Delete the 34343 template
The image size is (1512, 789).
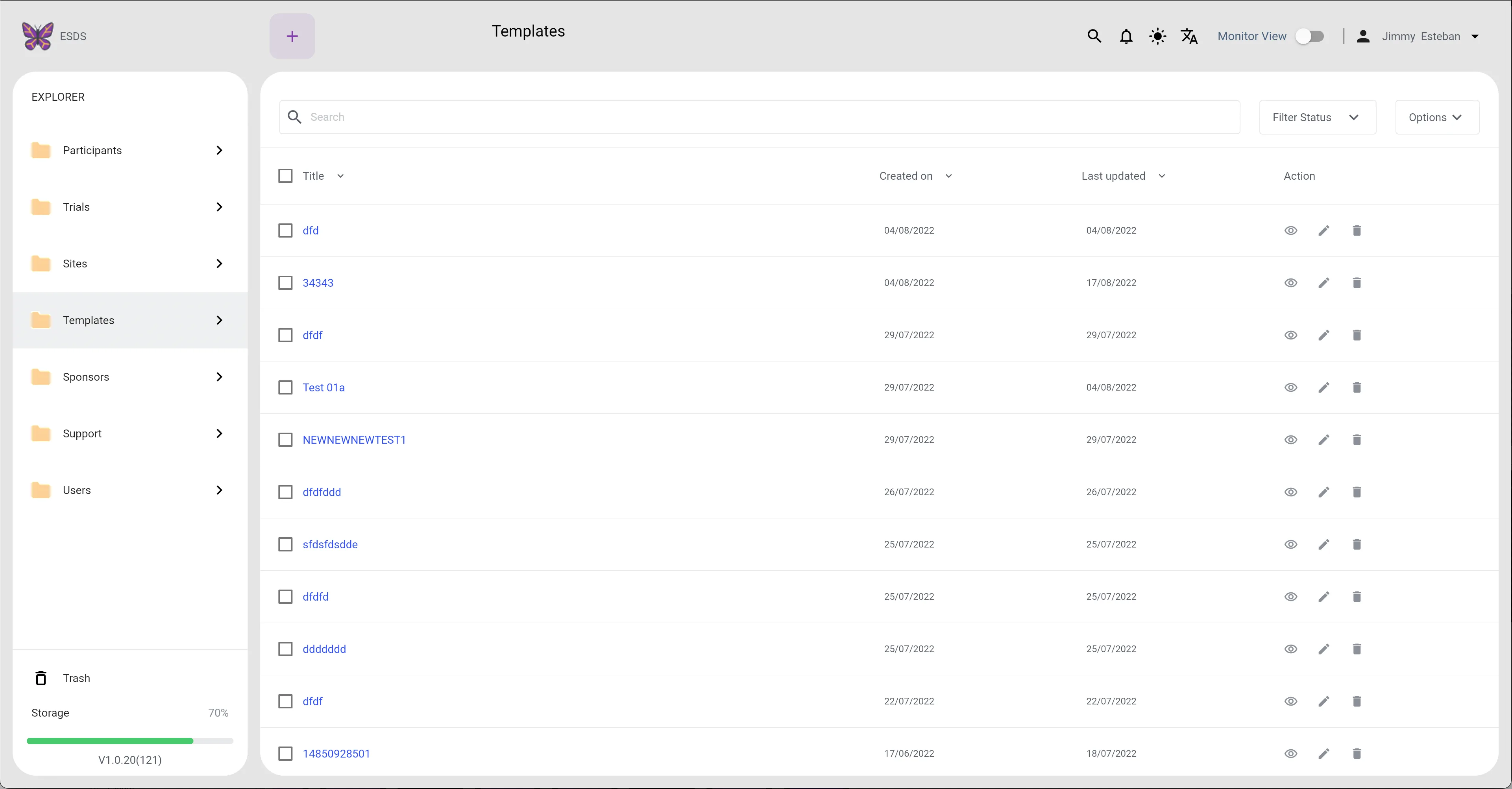point(1357,283)
